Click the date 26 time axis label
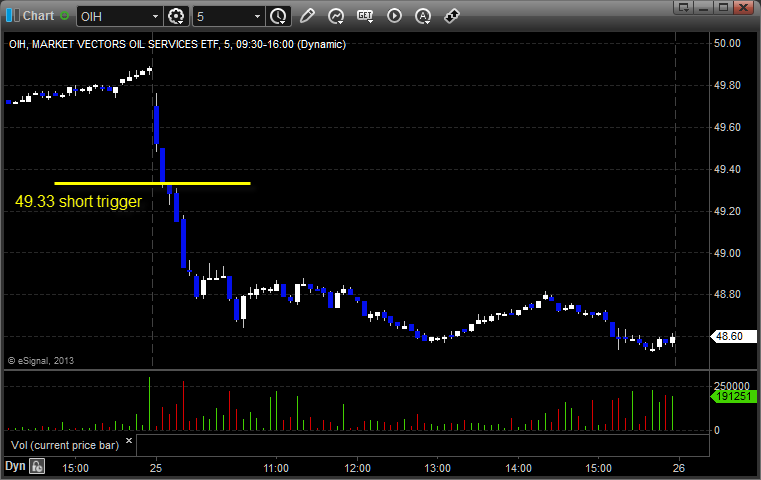Viewport: 761px width, 480px height. click(x=678, y=468)
